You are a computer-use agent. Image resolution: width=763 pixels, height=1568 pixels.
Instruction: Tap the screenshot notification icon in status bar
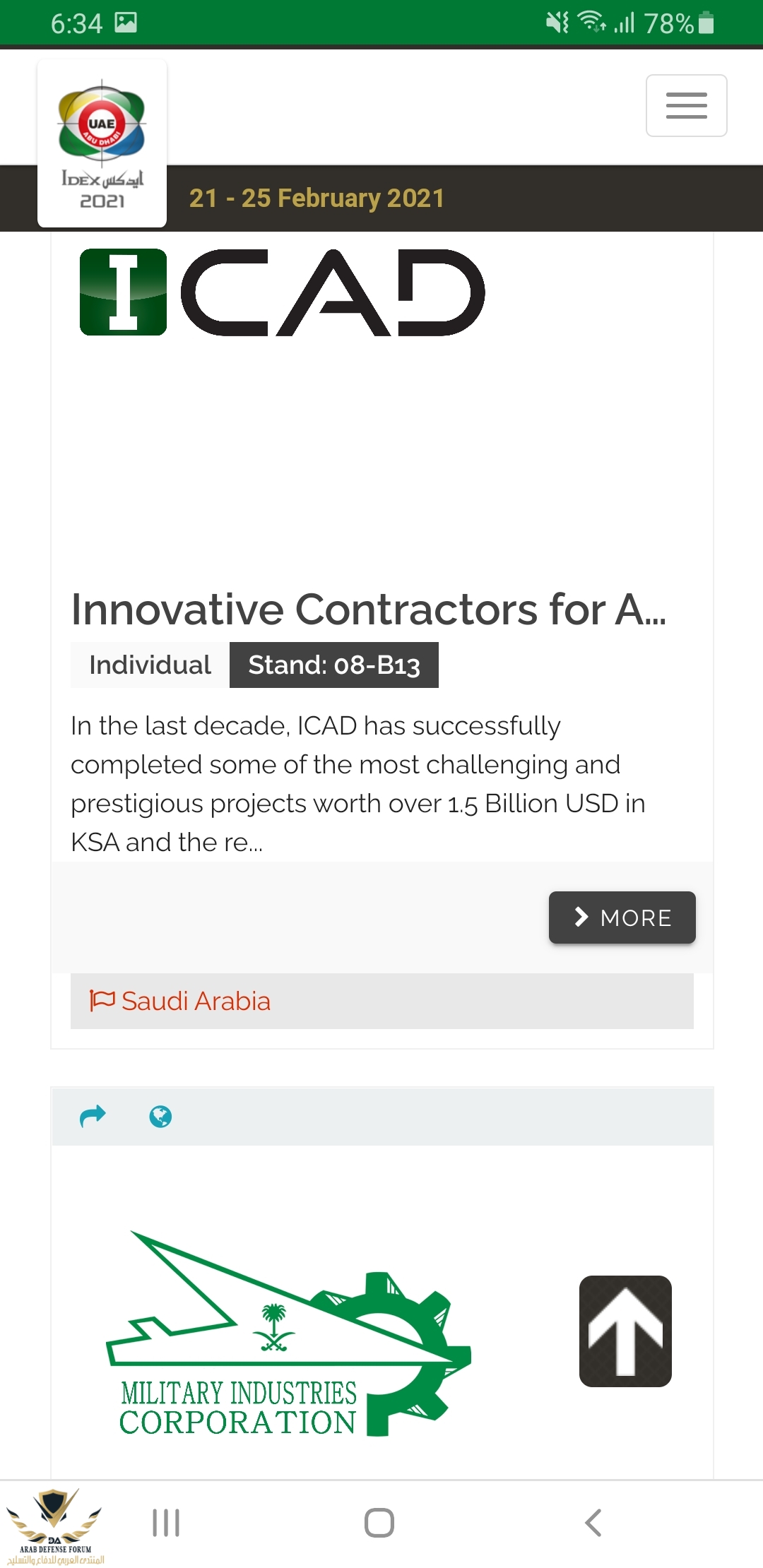coord(126,23)
